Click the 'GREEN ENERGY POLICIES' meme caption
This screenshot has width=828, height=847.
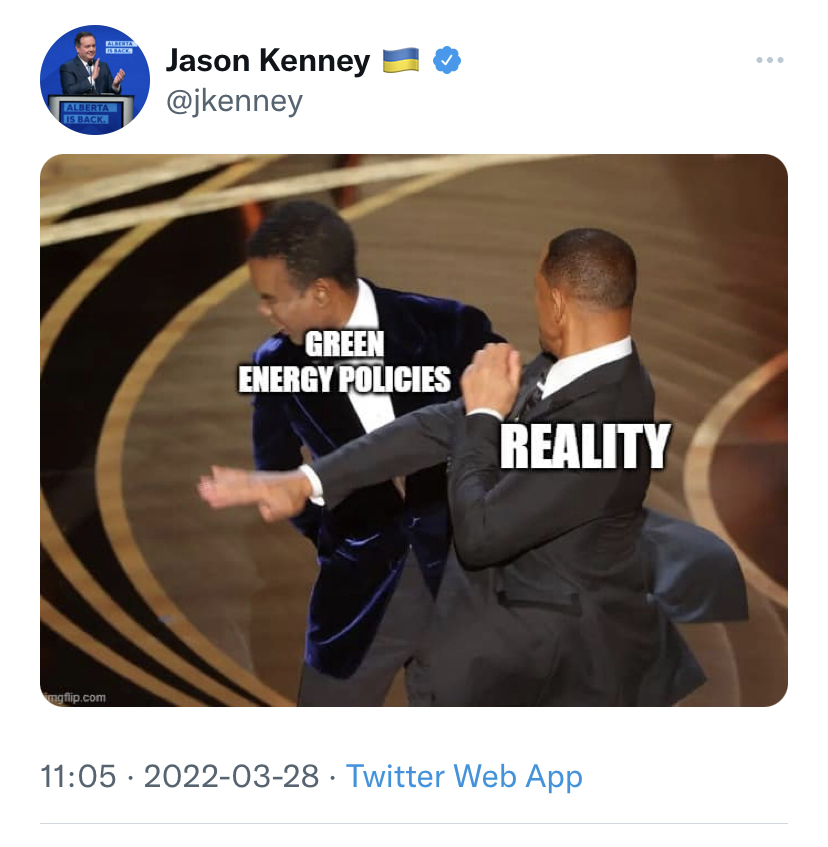pos(343,362)
